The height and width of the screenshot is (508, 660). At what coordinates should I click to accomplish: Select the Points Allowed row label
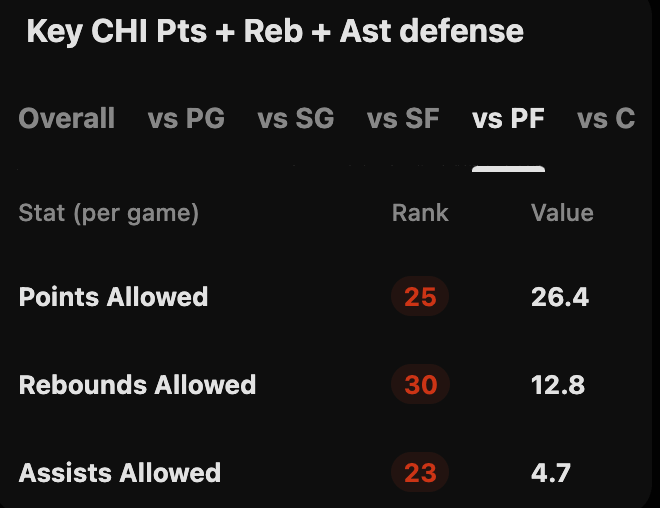[113, 297]
